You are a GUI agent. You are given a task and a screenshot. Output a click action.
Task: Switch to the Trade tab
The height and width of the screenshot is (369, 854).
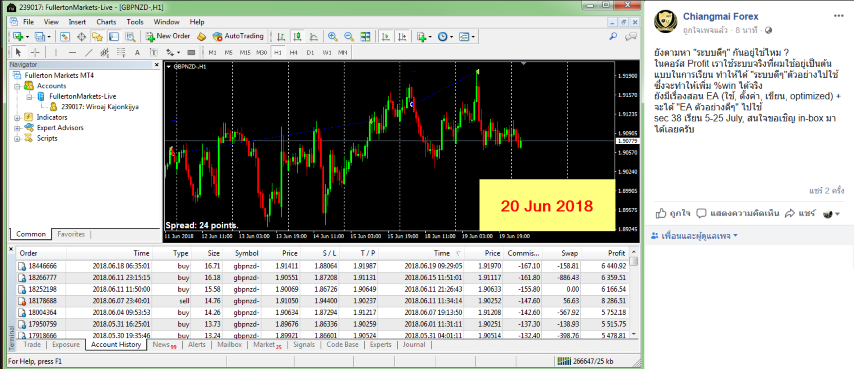[x=32, y=345]
